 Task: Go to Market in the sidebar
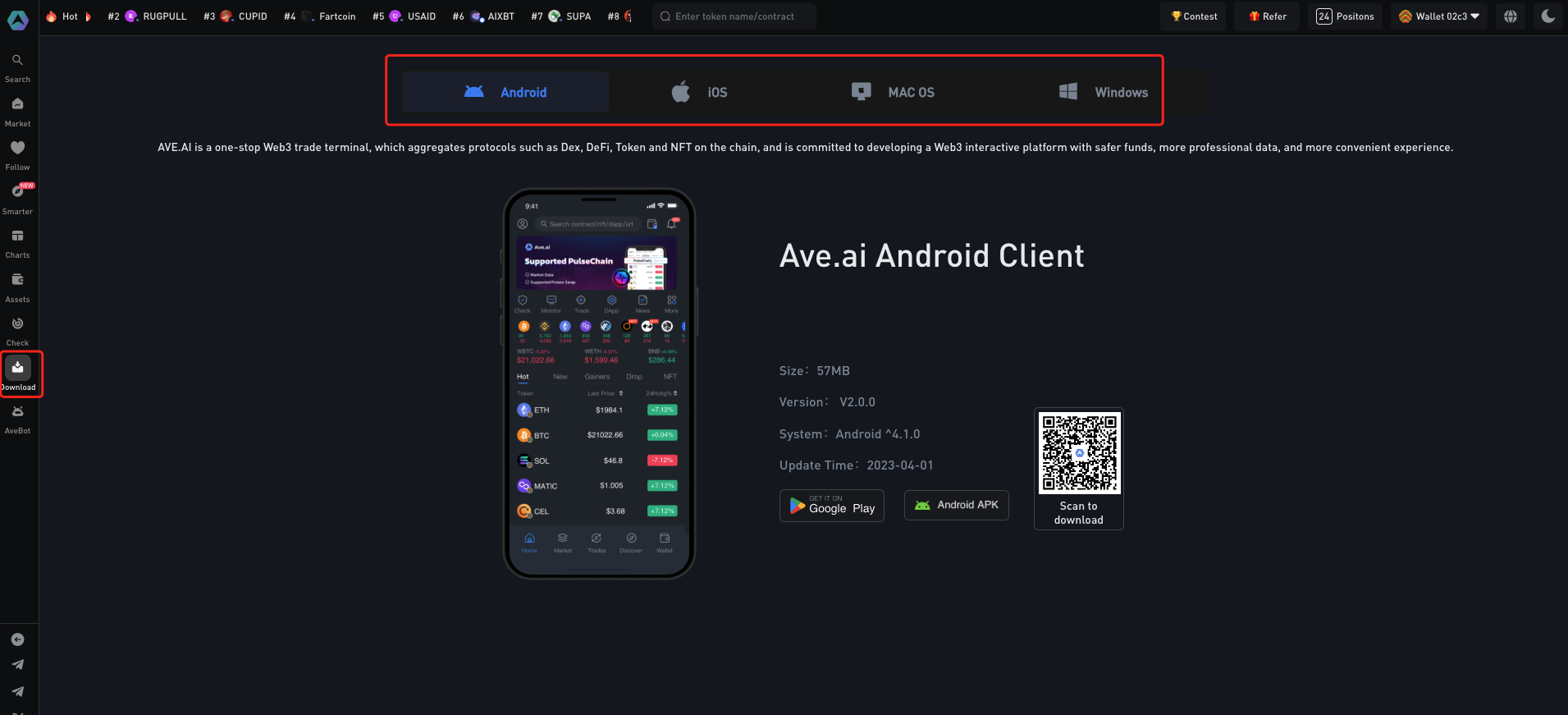click(x=17, y=112)
